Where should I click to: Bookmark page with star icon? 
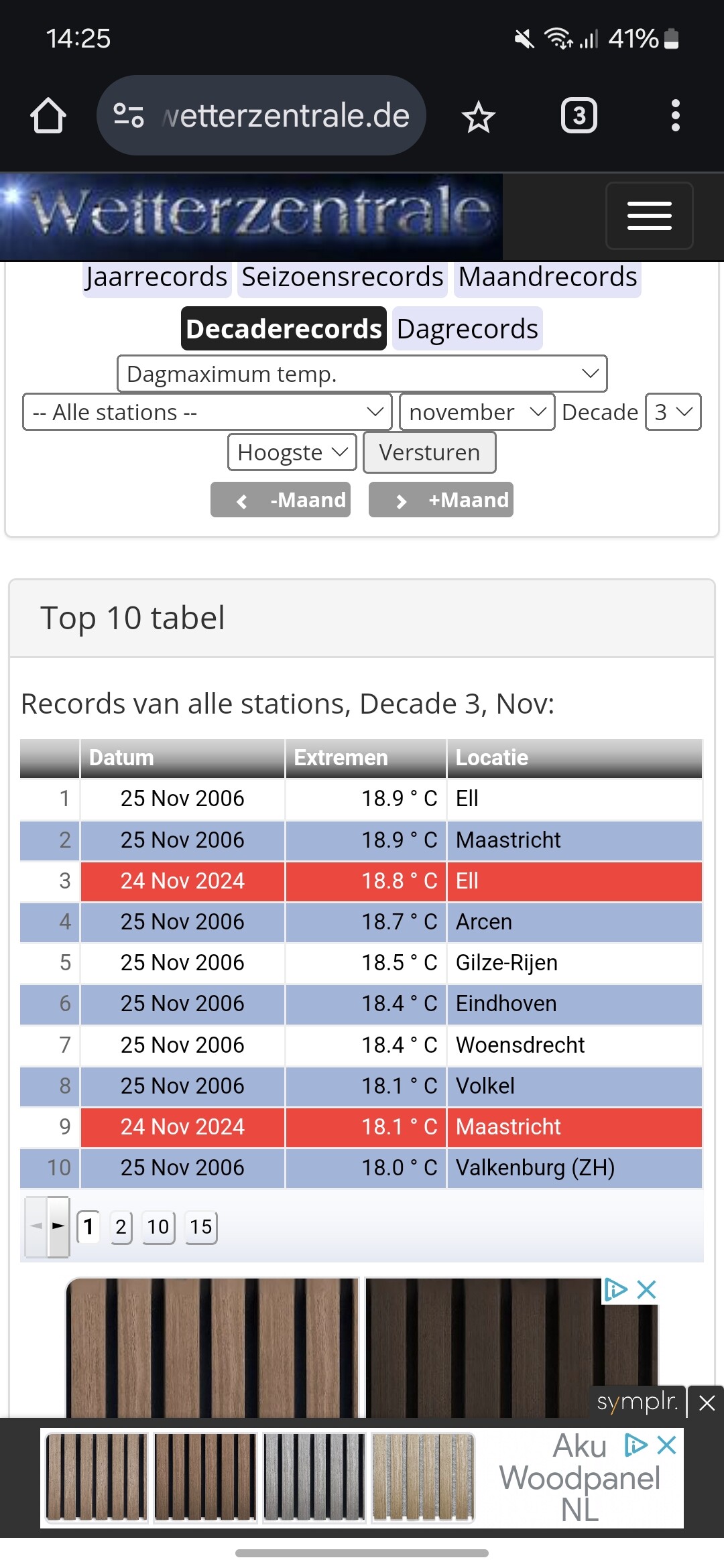(478, 117)
